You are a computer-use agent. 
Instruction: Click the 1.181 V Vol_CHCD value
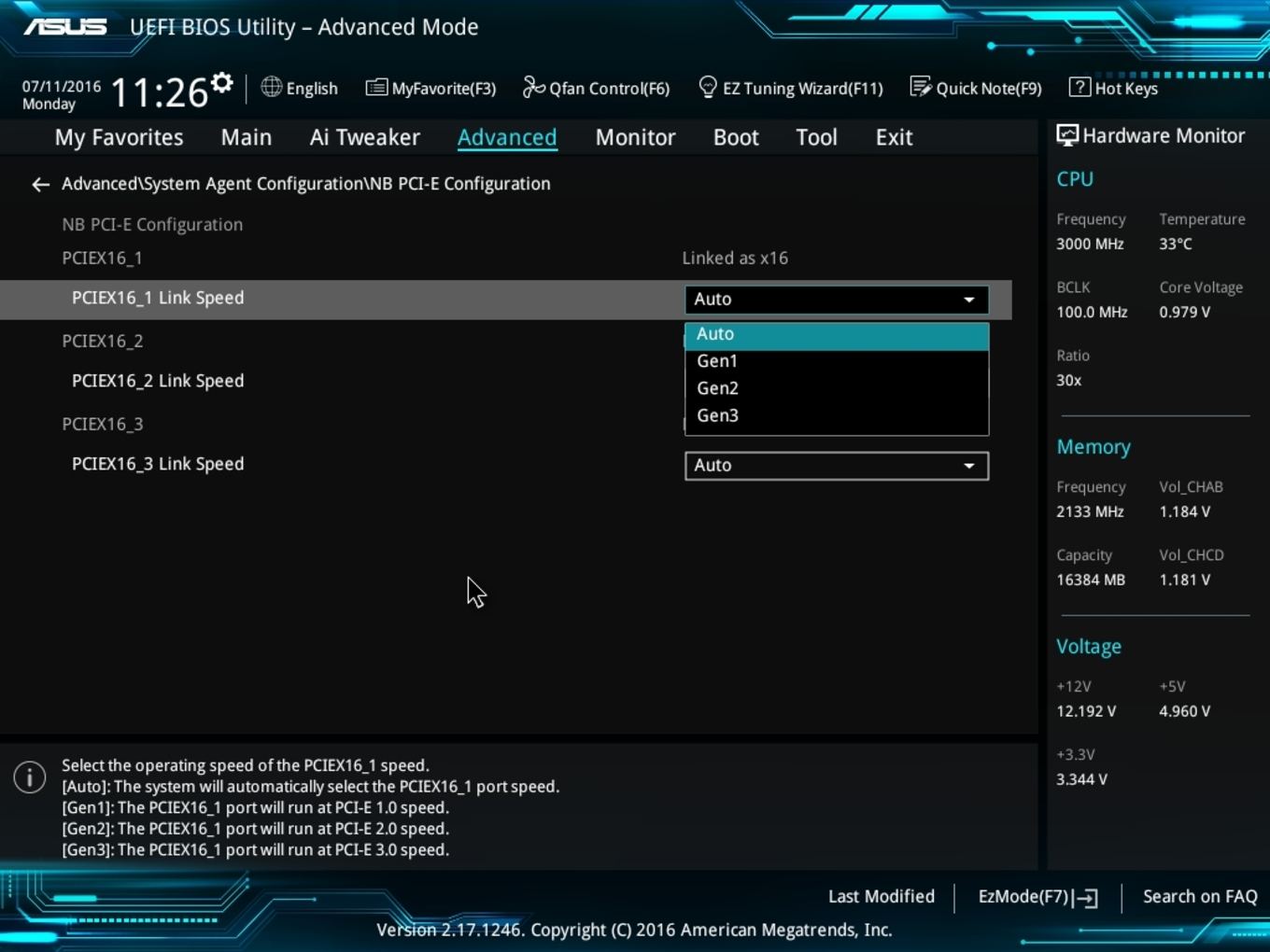1184,580
